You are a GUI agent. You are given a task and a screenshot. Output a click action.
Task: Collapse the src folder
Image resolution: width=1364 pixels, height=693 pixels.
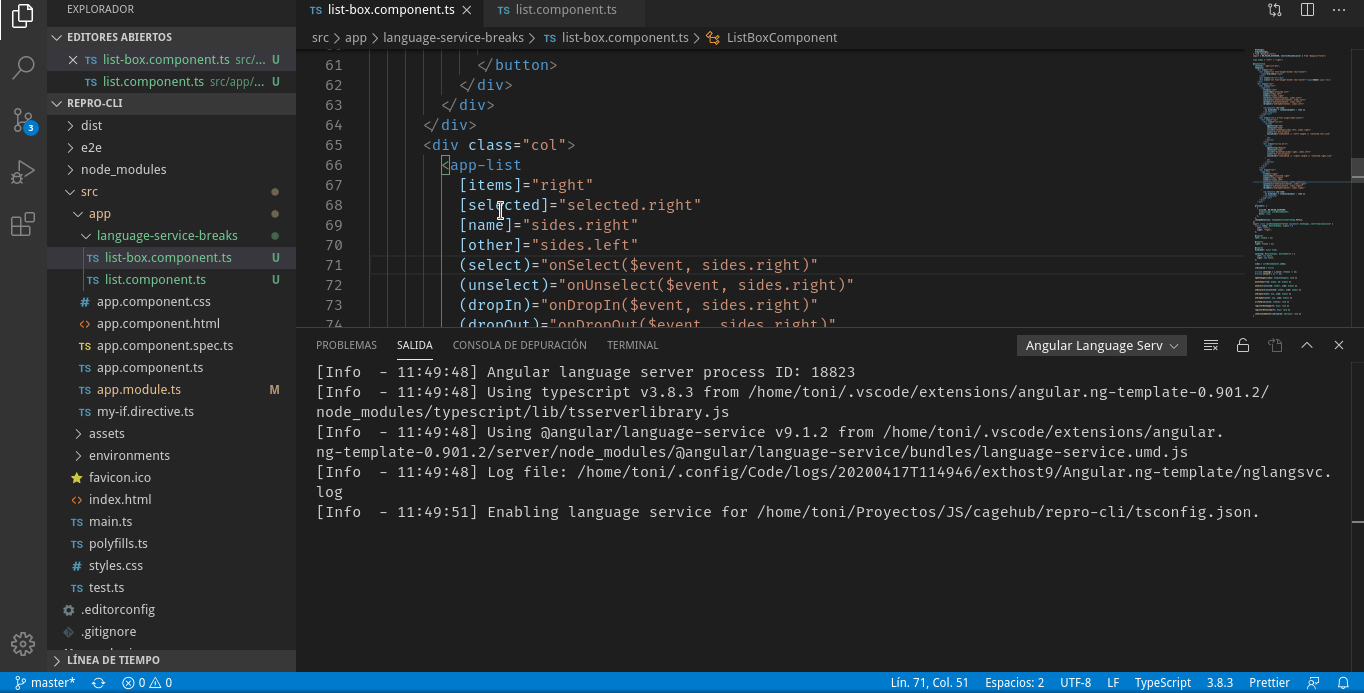(171, 192)
